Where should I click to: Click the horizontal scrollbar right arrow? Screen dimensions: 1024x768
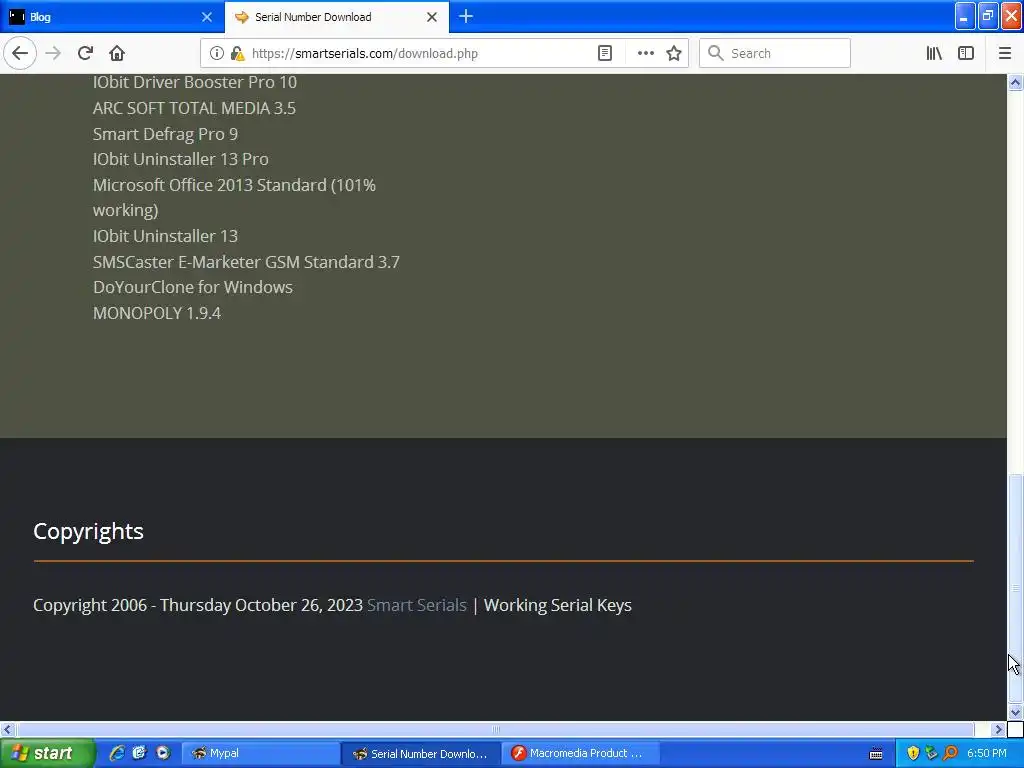pyautogui.click(x=999, y=729)
